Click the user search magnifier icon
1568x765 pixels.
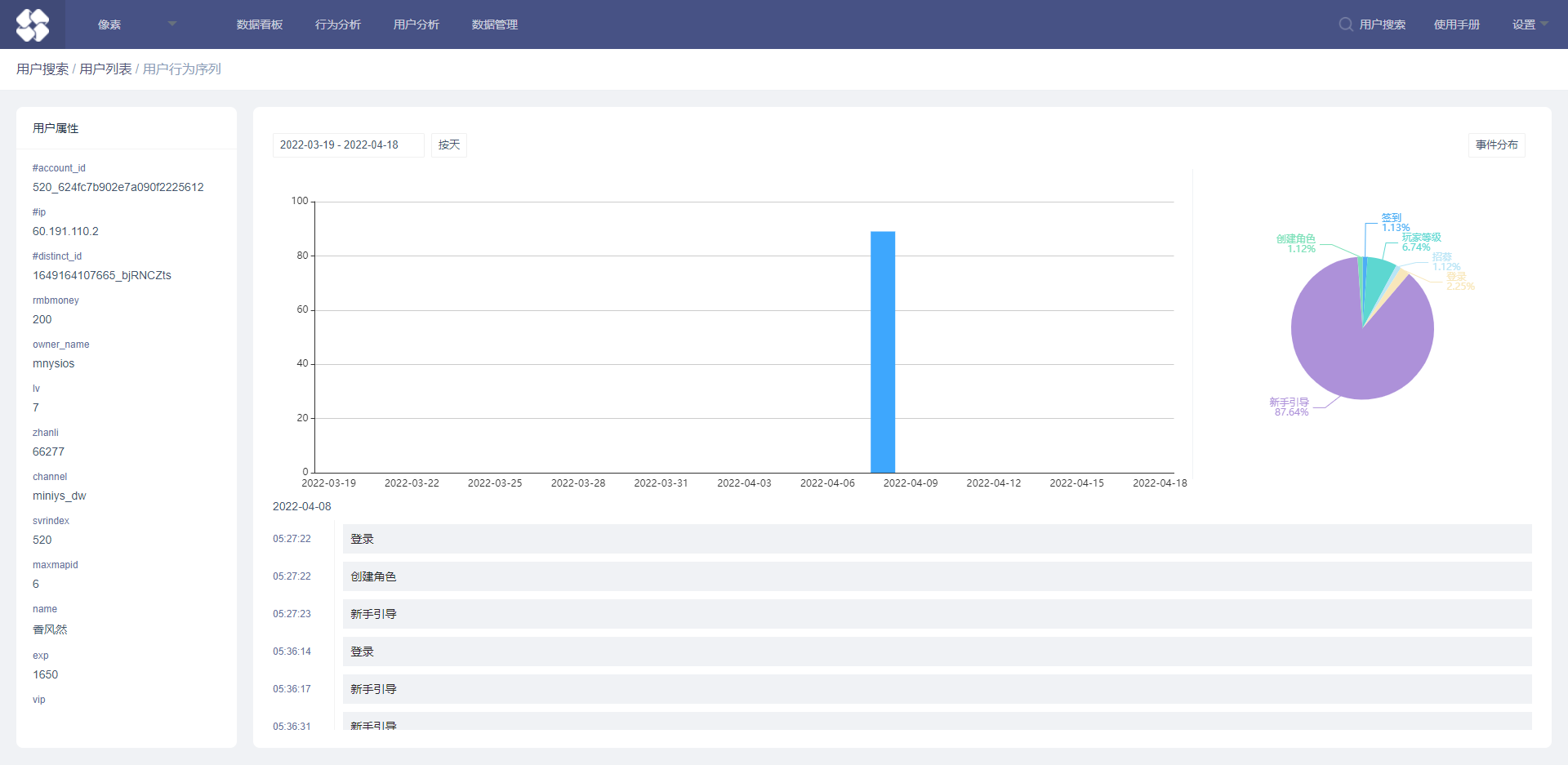[x=1345, y=24]
